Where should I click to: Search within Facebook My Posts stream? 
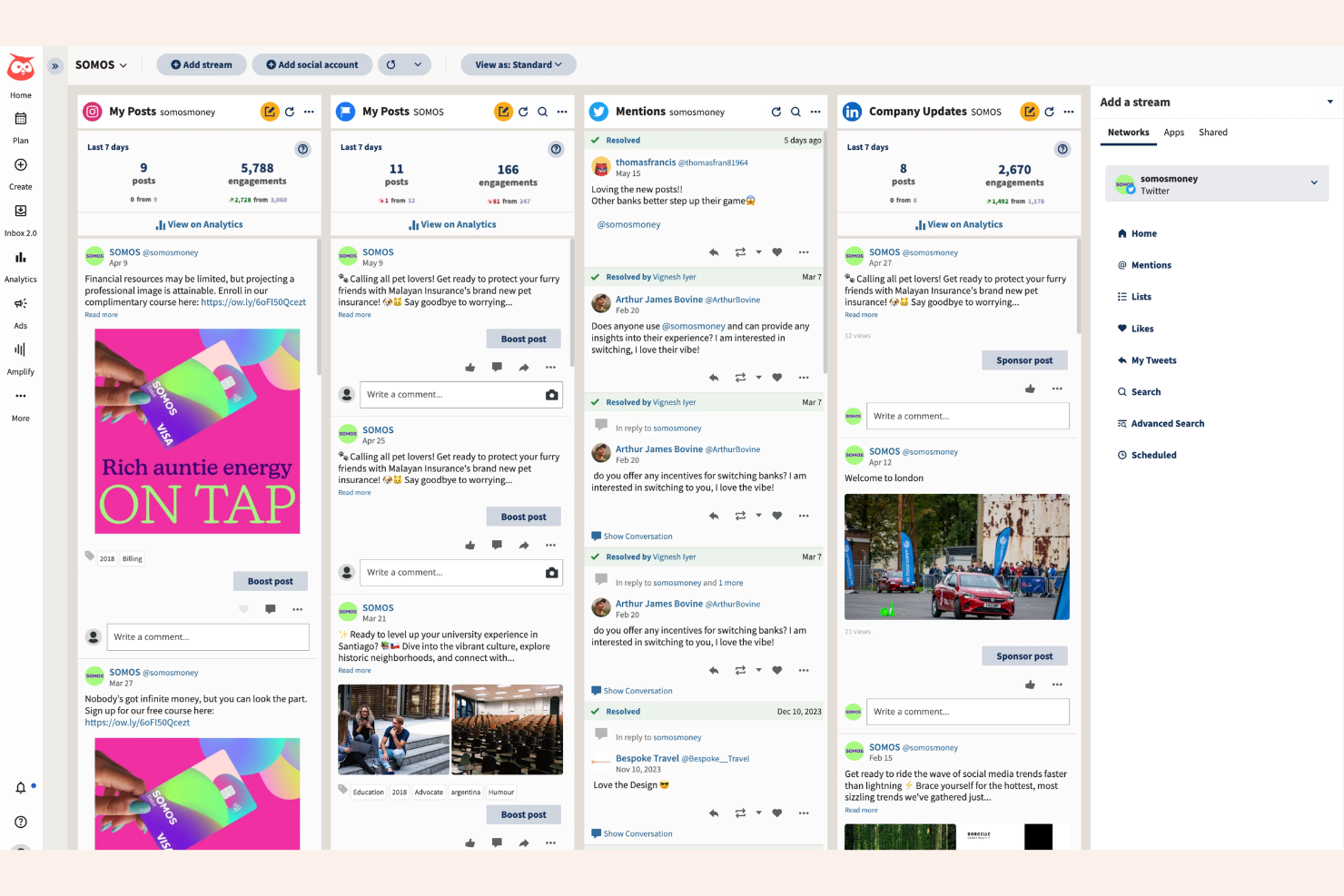tap(542, 112)
